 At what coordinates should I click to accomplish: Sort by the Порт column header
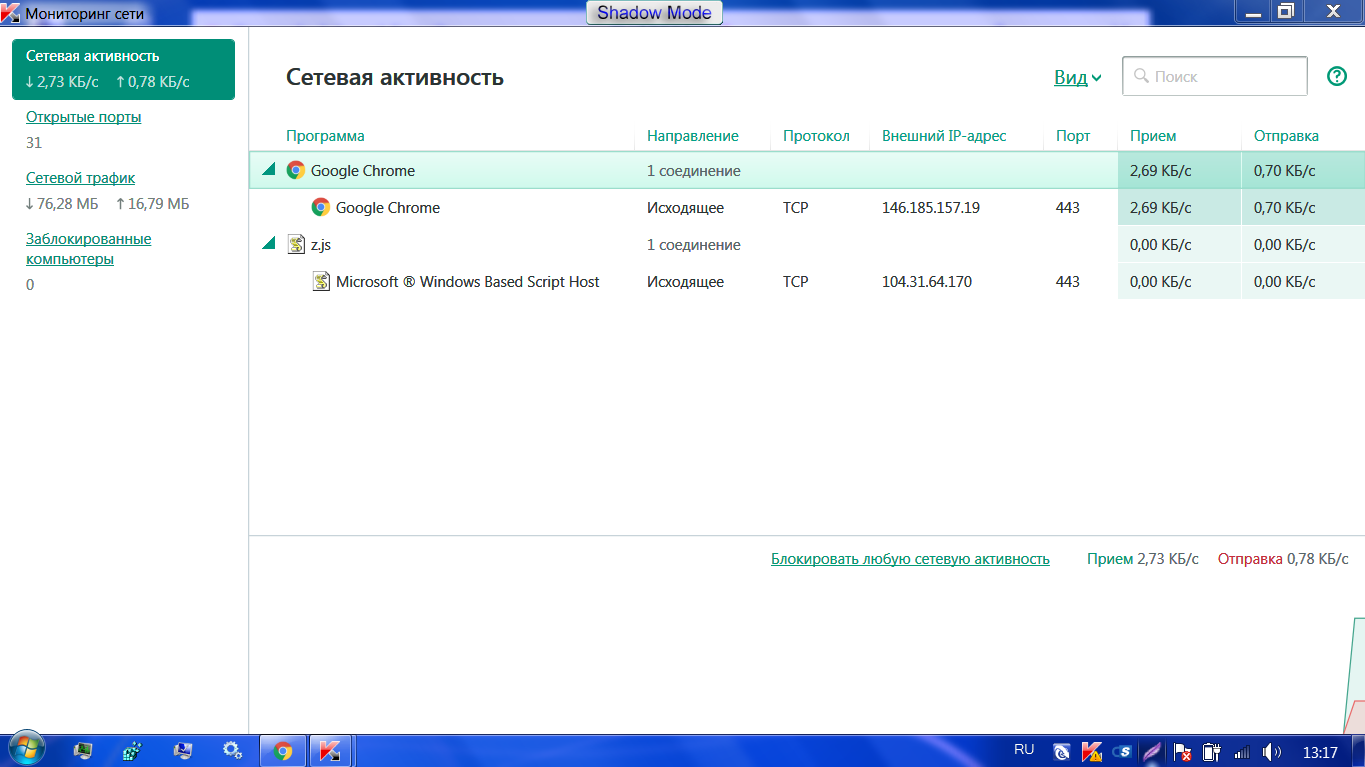1073,136
